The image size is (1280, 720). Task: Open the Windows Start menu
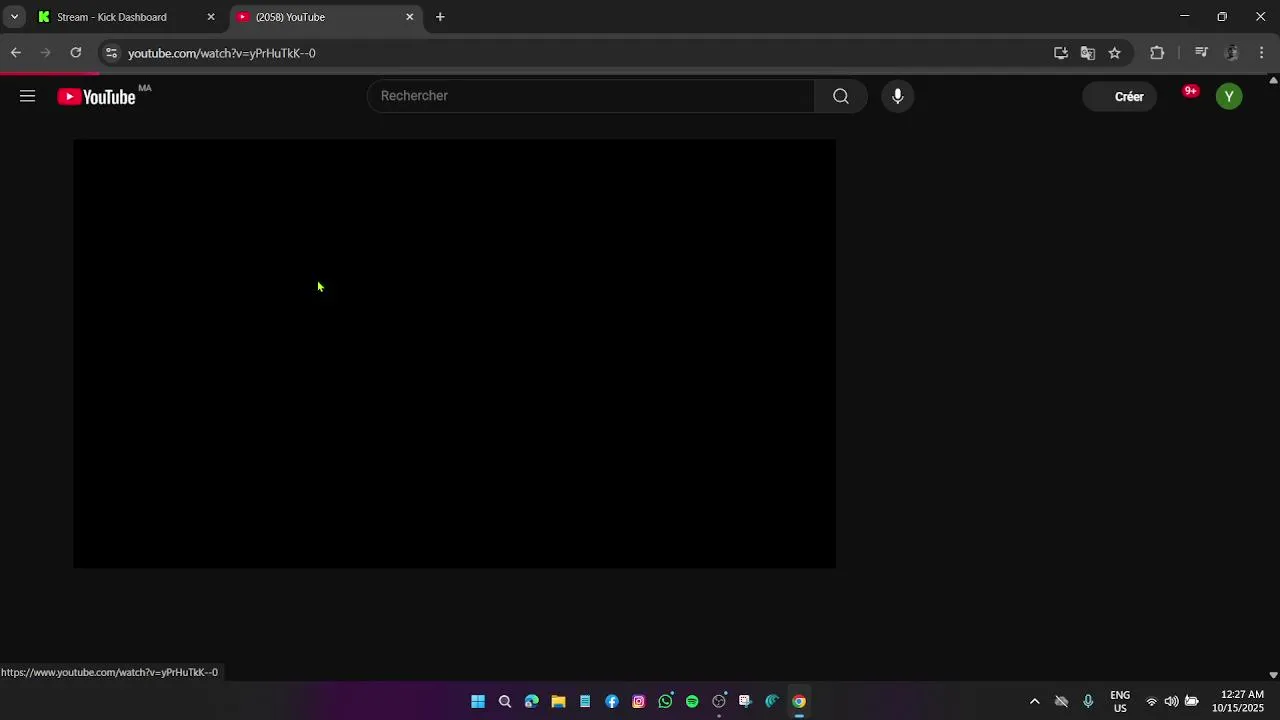click(x=478, y=701)
